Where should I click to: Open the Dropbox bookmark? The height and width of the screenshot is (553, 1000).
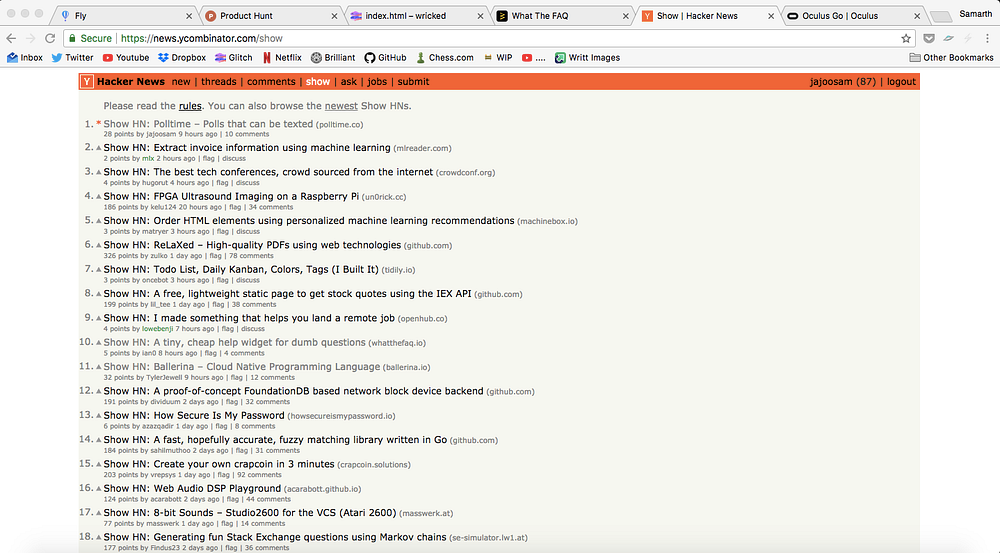tap(182, 57)
